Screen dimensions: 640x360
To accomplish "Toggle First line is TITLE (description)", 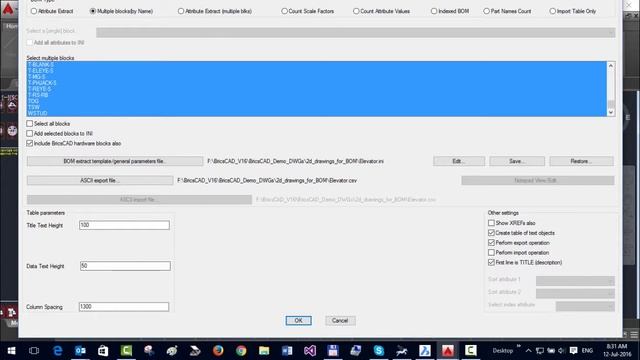I will 491,262.
